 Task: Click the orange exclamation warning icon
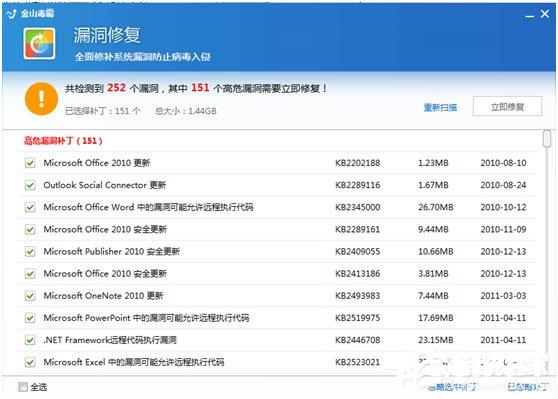click(41, 99)
